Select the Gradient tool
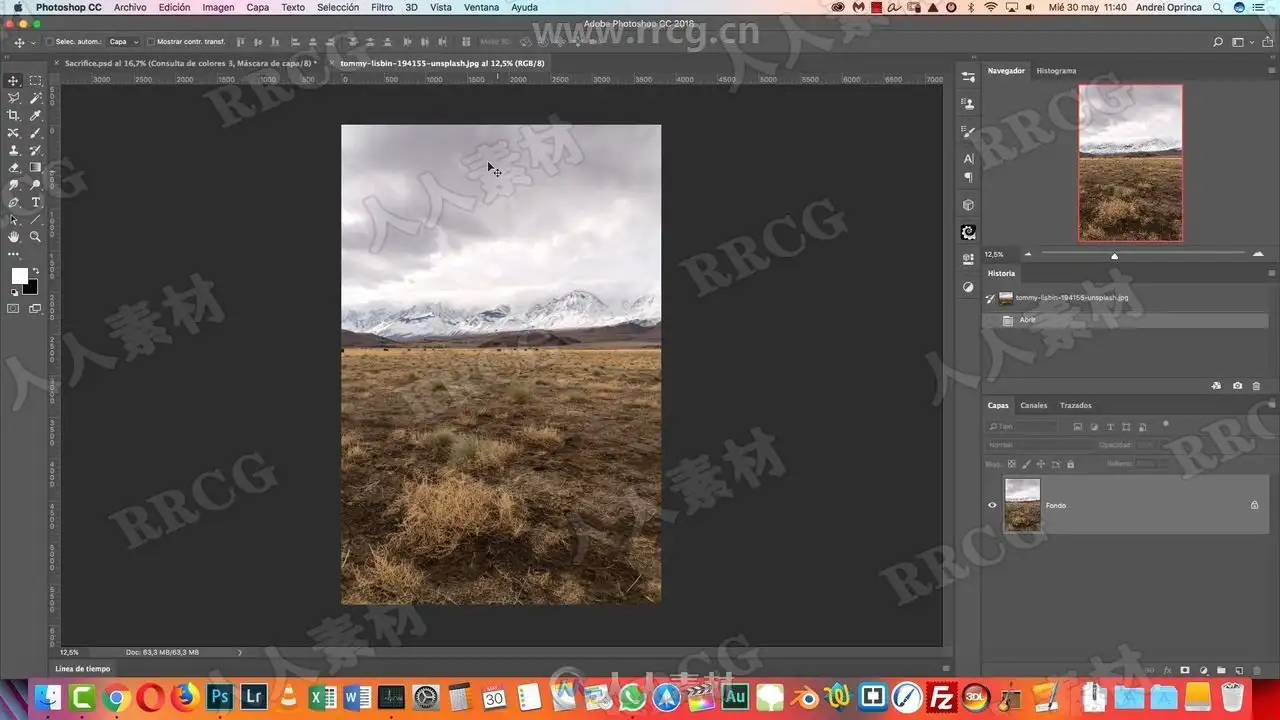Viewport: 1280px width, 720px height. pos(35,167)
